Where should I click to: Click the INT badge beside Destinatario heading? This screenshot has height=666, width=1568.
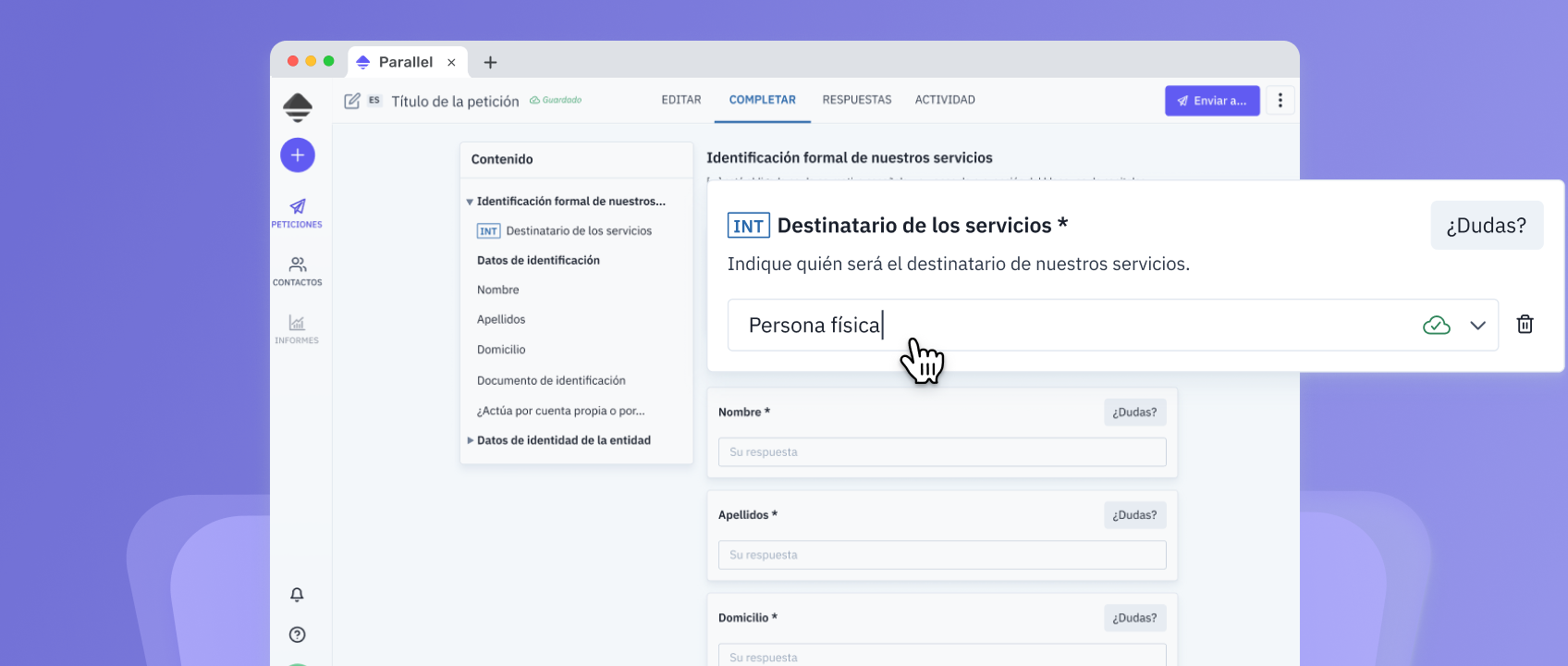pyautogui.click(x=748, y=226)
